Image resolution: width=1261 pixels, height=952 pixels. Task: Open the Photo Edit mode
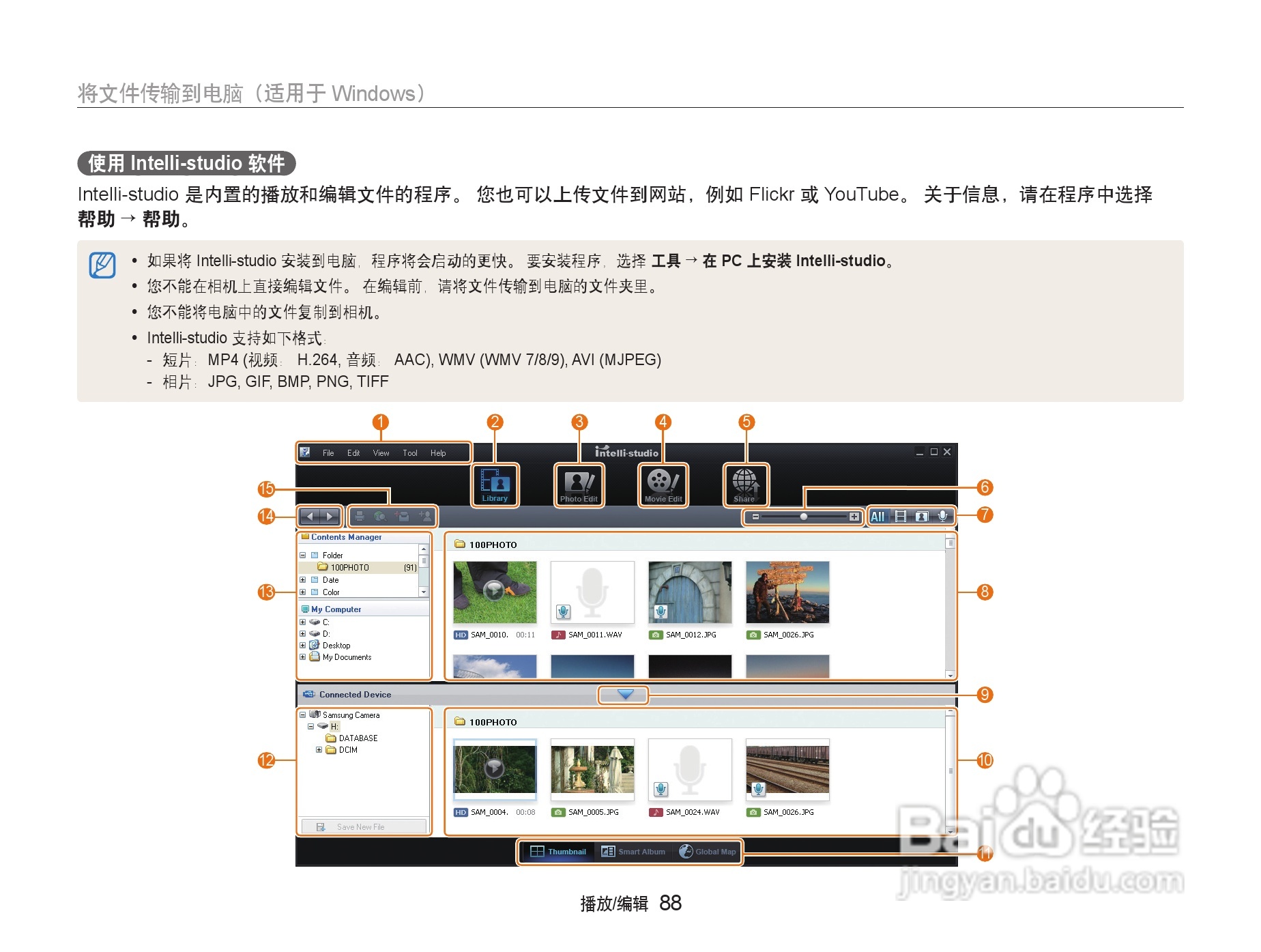[579, 485]
